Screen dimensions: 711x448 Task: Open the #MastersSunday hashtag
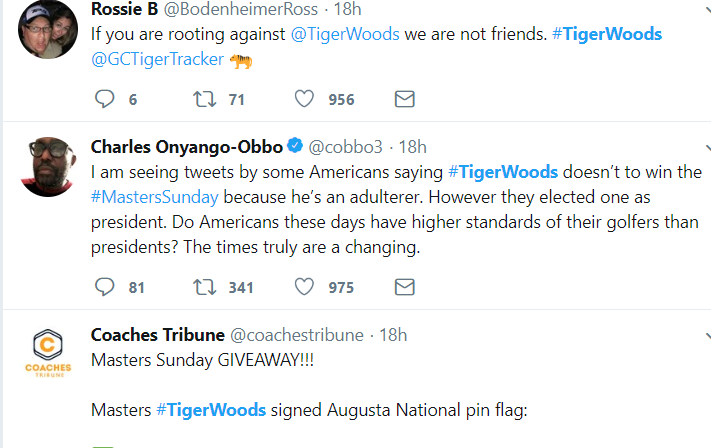click(x=154, y=196)
